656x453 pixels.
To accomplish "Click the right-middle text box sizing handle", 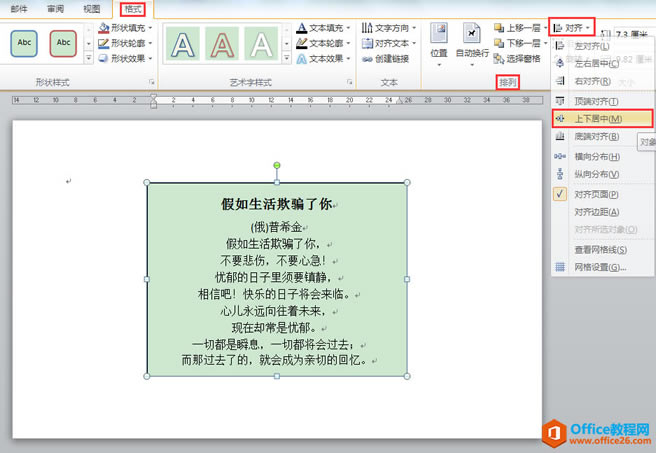I will [407, 279].
